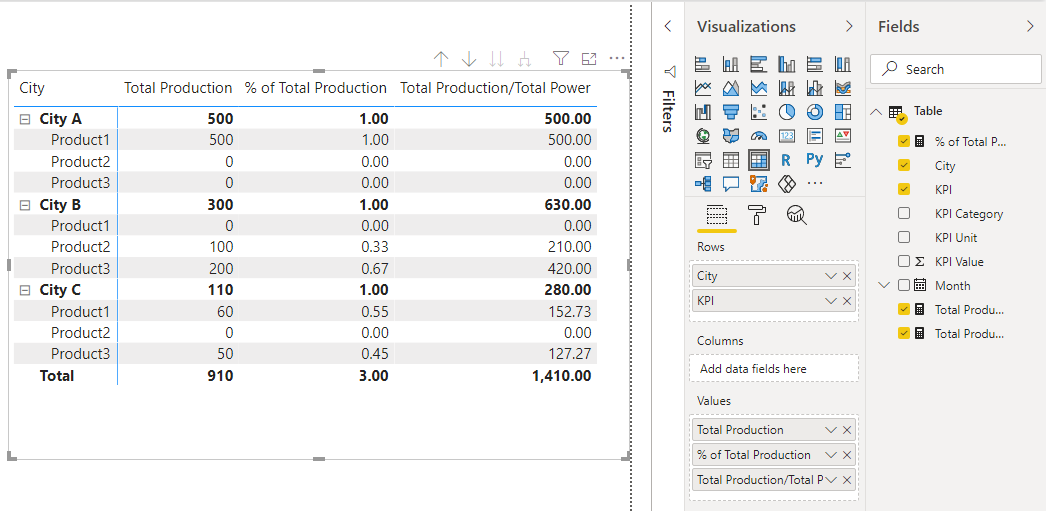
Task: Open dropdown for Total Production value
Action: (x=831, y=430)
